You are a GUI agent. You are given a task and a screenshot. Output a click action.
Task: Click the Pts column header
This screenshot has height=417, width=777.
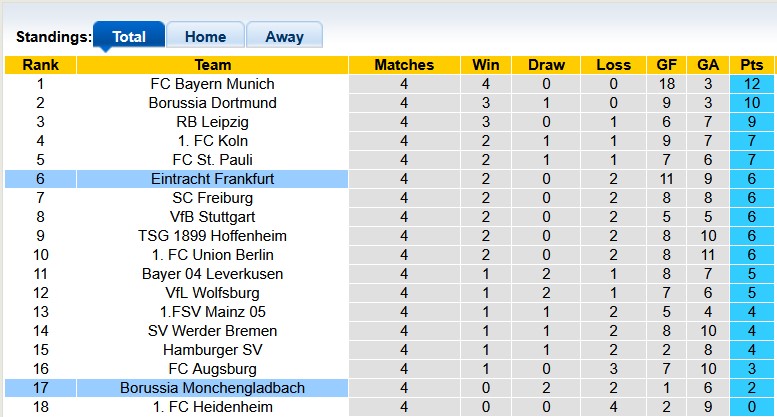tap(752, 65)
